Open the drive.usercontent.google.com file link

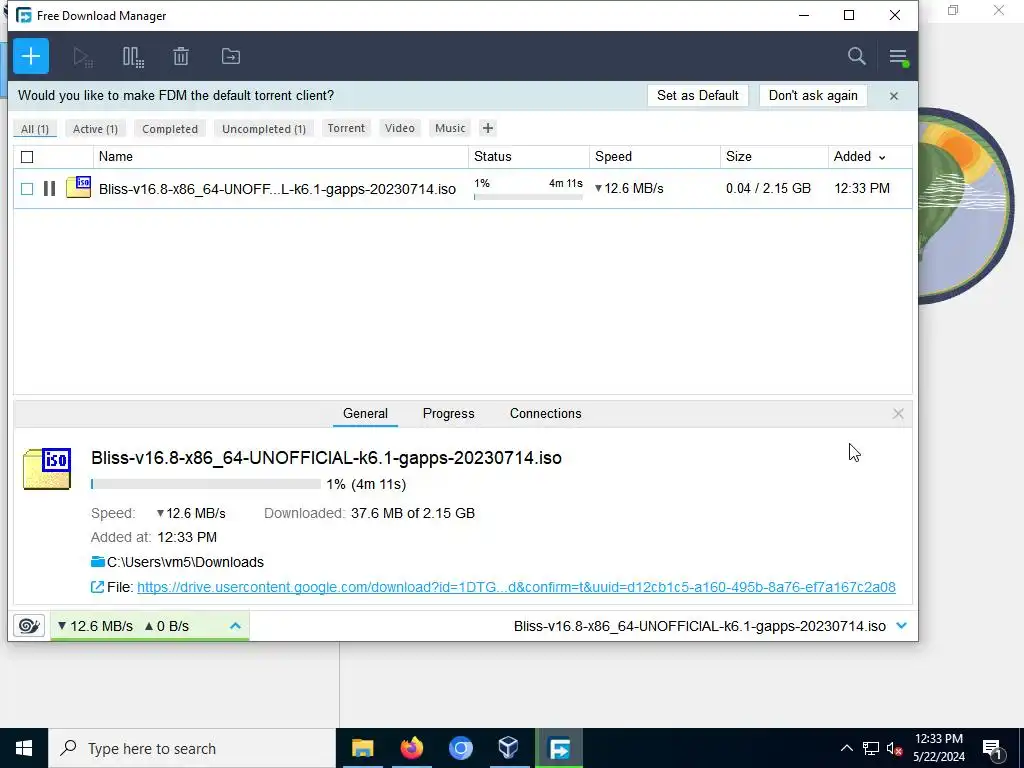(516, 587)
